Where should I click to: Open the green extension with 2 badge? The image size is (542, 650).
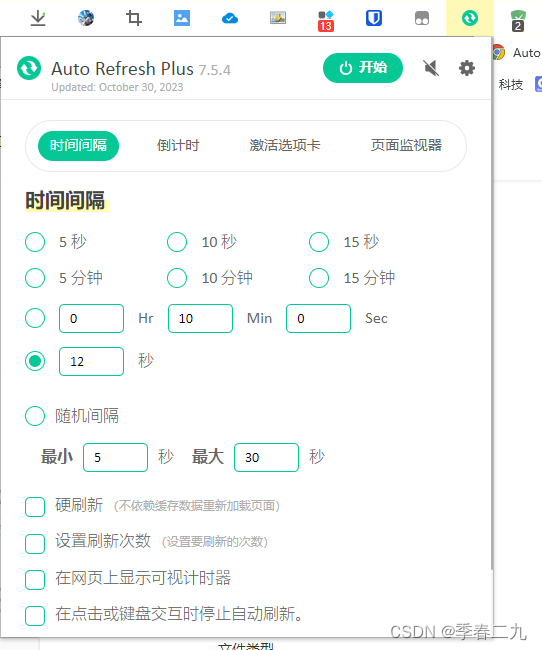[x=518, y=21]
